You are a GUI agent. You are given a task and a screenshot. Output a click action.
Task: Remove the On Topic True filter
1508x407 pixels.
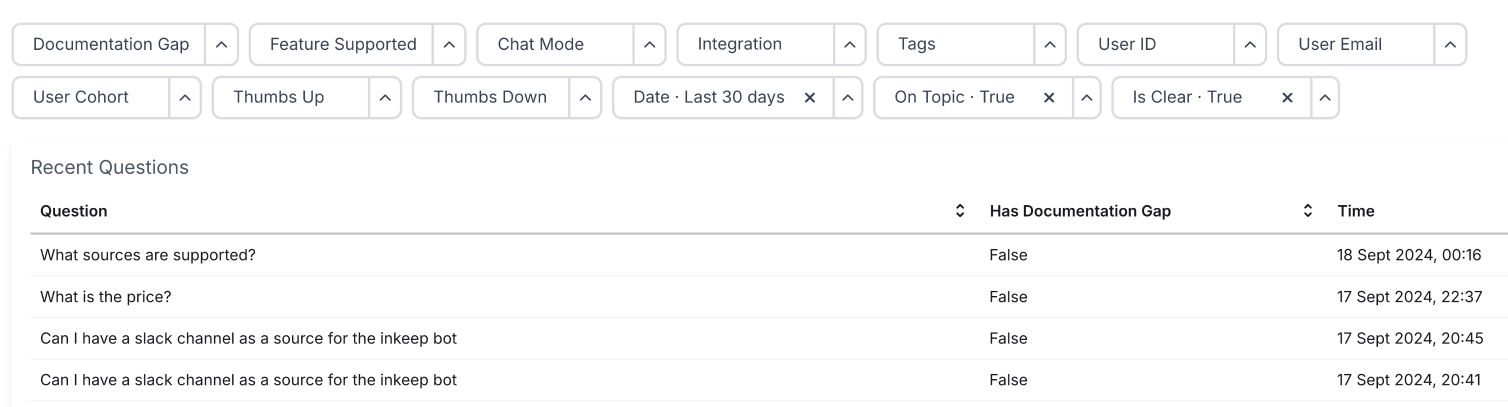(1049, 98)
